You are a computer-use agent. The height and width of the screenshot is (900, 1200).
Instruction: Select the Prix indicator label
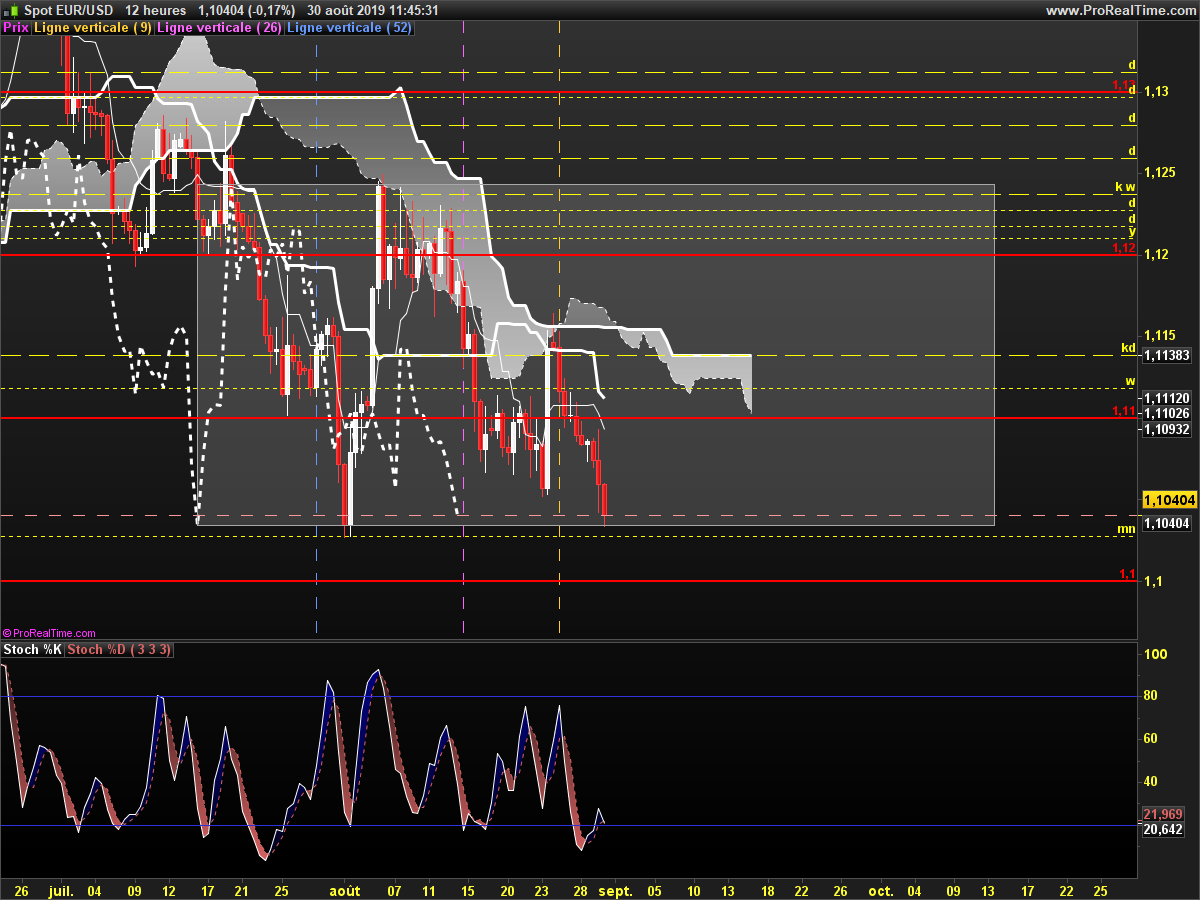(16, 28)
